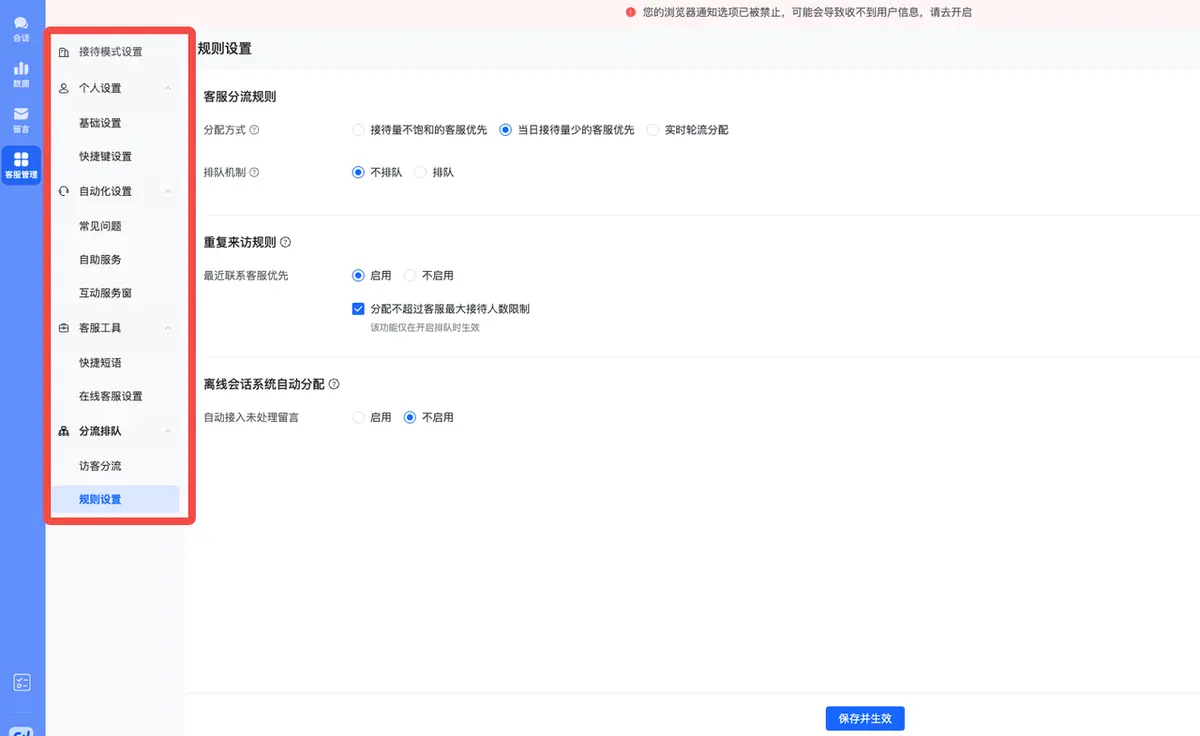Open the checklist icon in left rail
The image size is (1200, 736).
point(22,682)
